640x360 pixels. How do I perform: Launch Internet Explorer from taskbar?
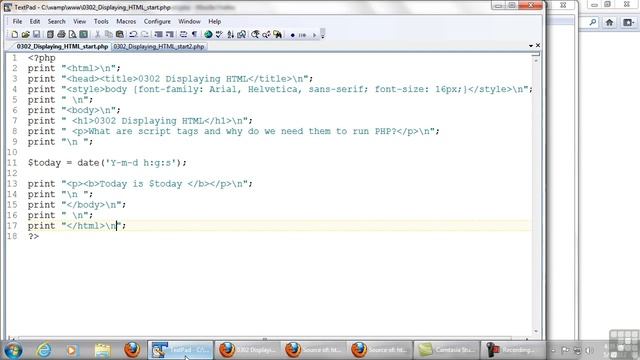[43, 351]
